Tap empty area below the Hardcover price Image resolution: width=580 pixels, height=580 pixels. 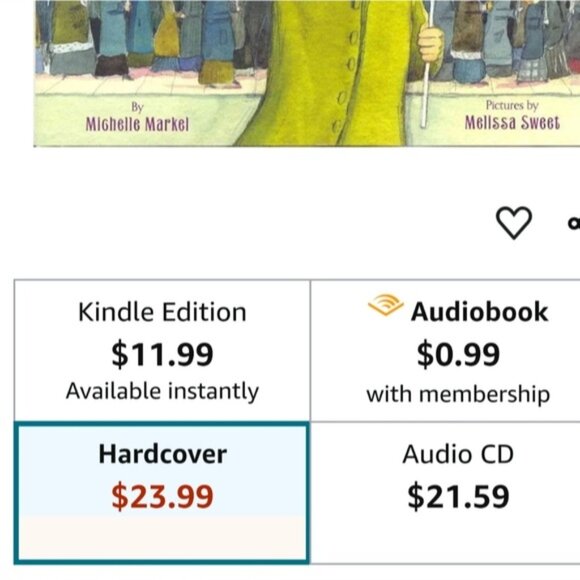[x=162, y=538]
